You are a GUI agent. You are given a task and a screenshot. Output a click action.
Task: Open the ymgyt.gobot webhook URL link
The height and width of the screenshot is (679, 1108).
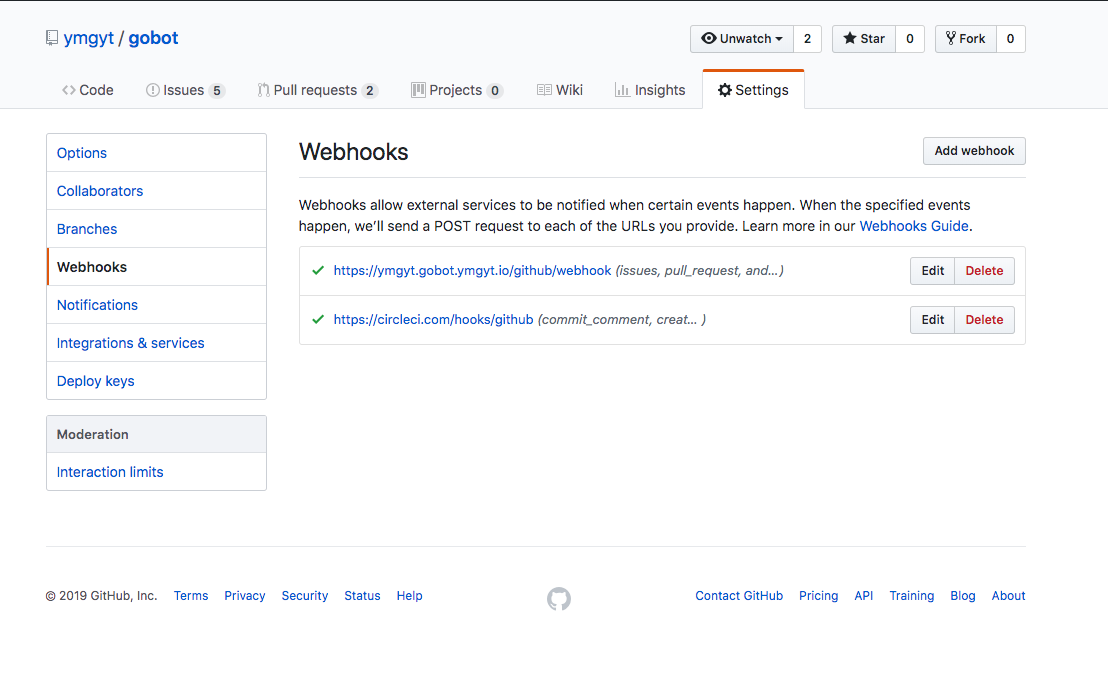[x=472, y=271]
